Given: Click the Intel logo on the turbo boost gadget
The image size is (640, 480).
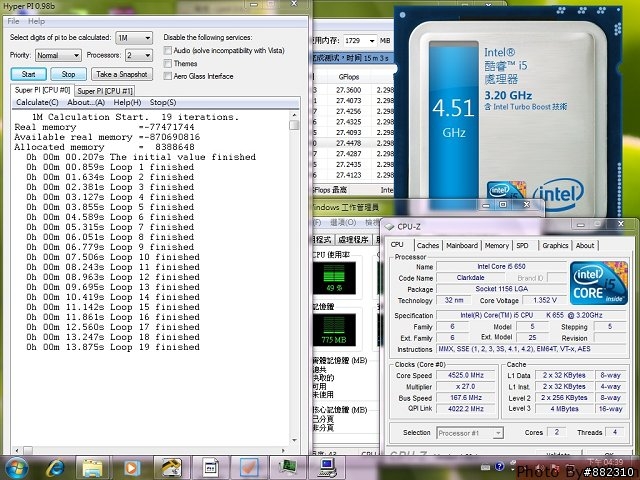Looking at the screenshot, I should [x=558, y=194].
